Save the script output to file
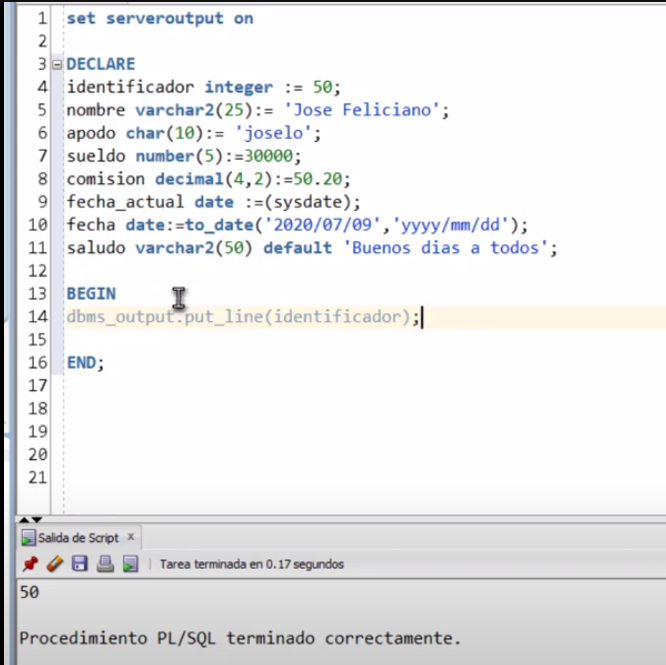 click(80, 564)
